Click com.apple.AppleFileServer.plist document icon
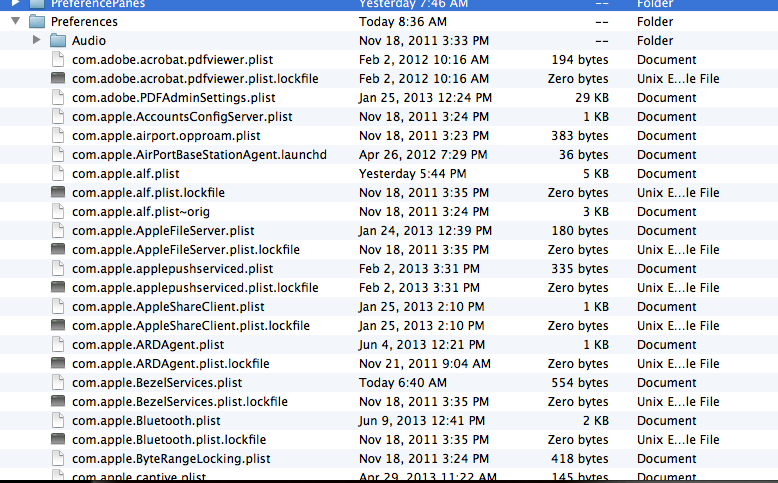The image size is (778, 483). (58, 230)
